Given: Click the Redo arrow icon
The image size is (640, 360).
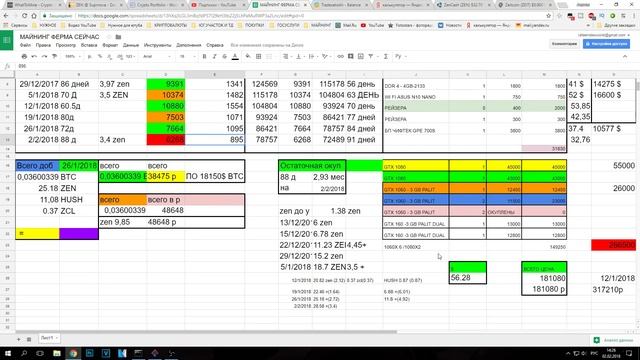Looking at the screenshot, I should (44, 56).
